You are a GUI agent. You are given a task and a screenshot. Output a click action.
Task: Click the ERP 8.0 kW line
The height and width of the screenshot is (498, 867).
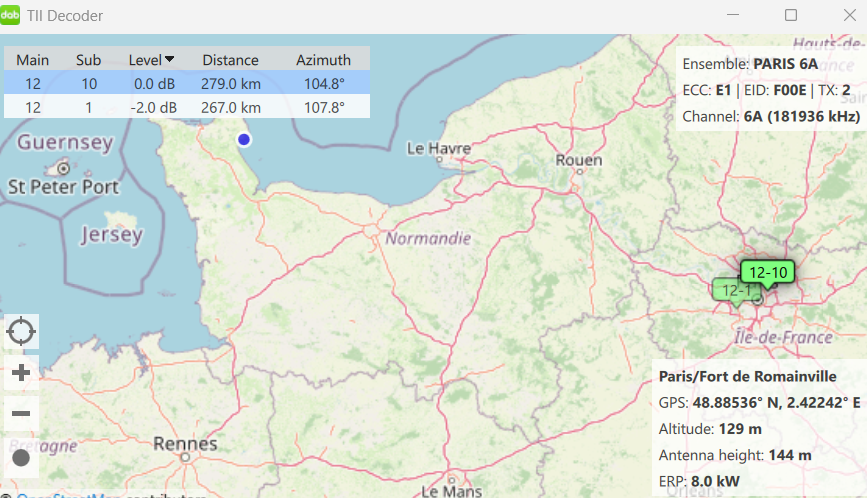click(x=699, y=481)
